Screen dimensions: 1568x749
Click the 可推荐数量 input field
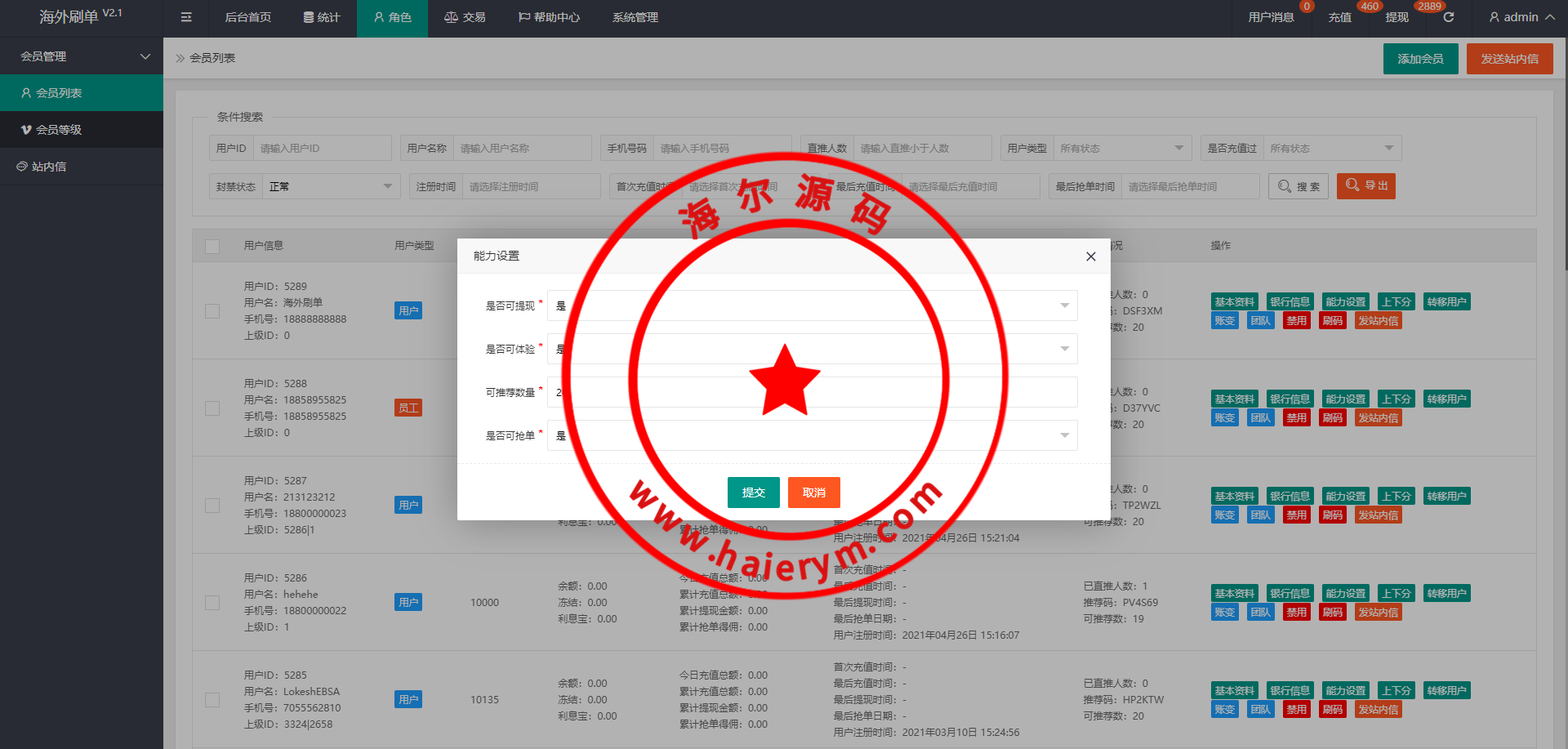coord(812,392)
